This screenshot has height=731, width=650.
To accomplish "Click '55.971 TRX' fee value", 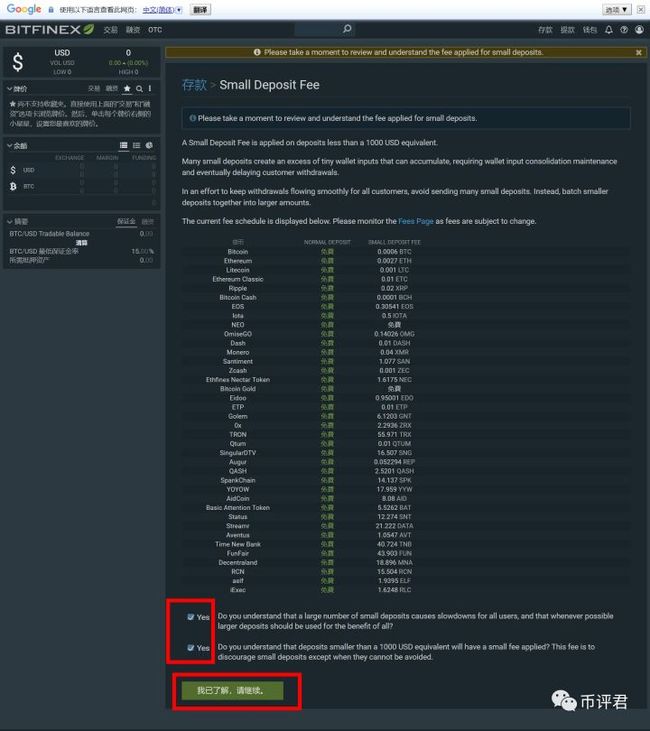I will [x=394, y=434].
